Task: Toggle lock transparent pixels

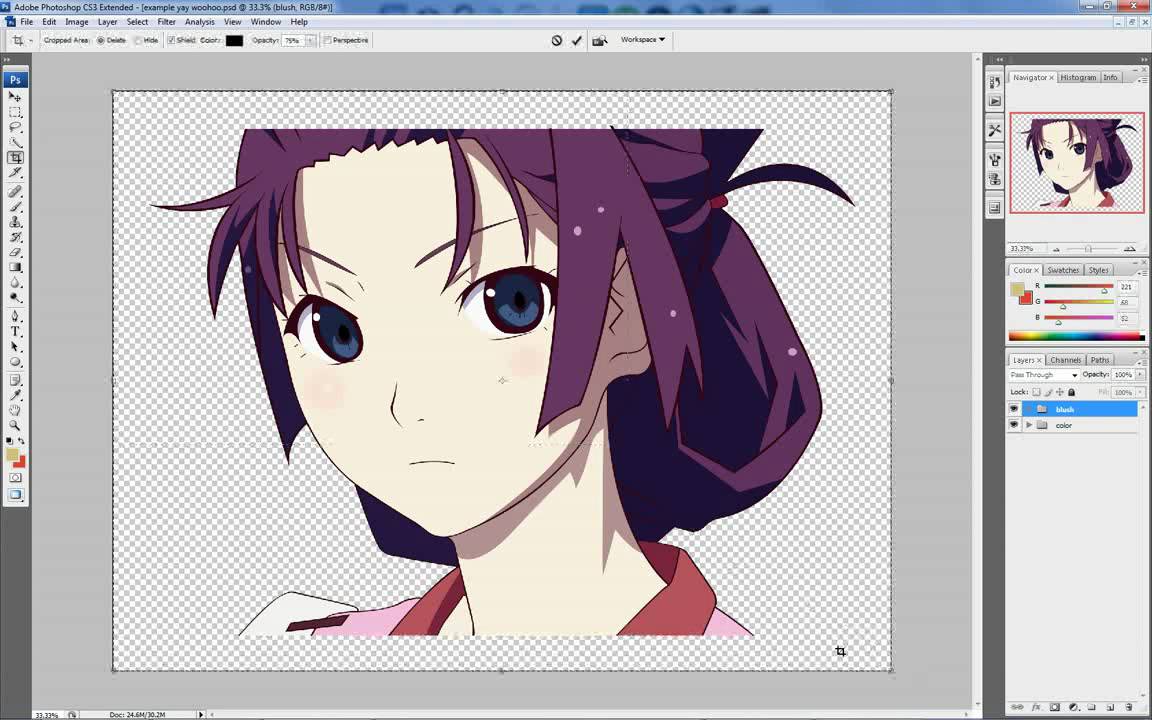Action: pyautogui.click(x=1036, y=392)
